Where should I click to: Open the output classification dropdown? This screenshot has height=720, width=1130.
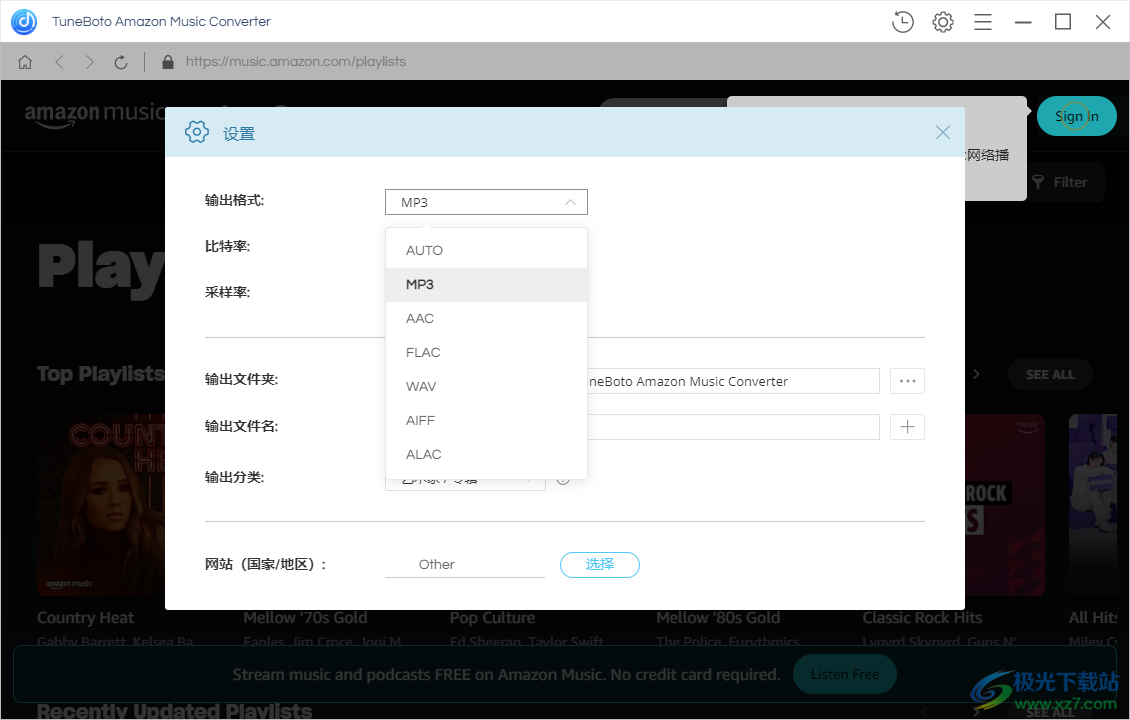(x=465, y=483)
